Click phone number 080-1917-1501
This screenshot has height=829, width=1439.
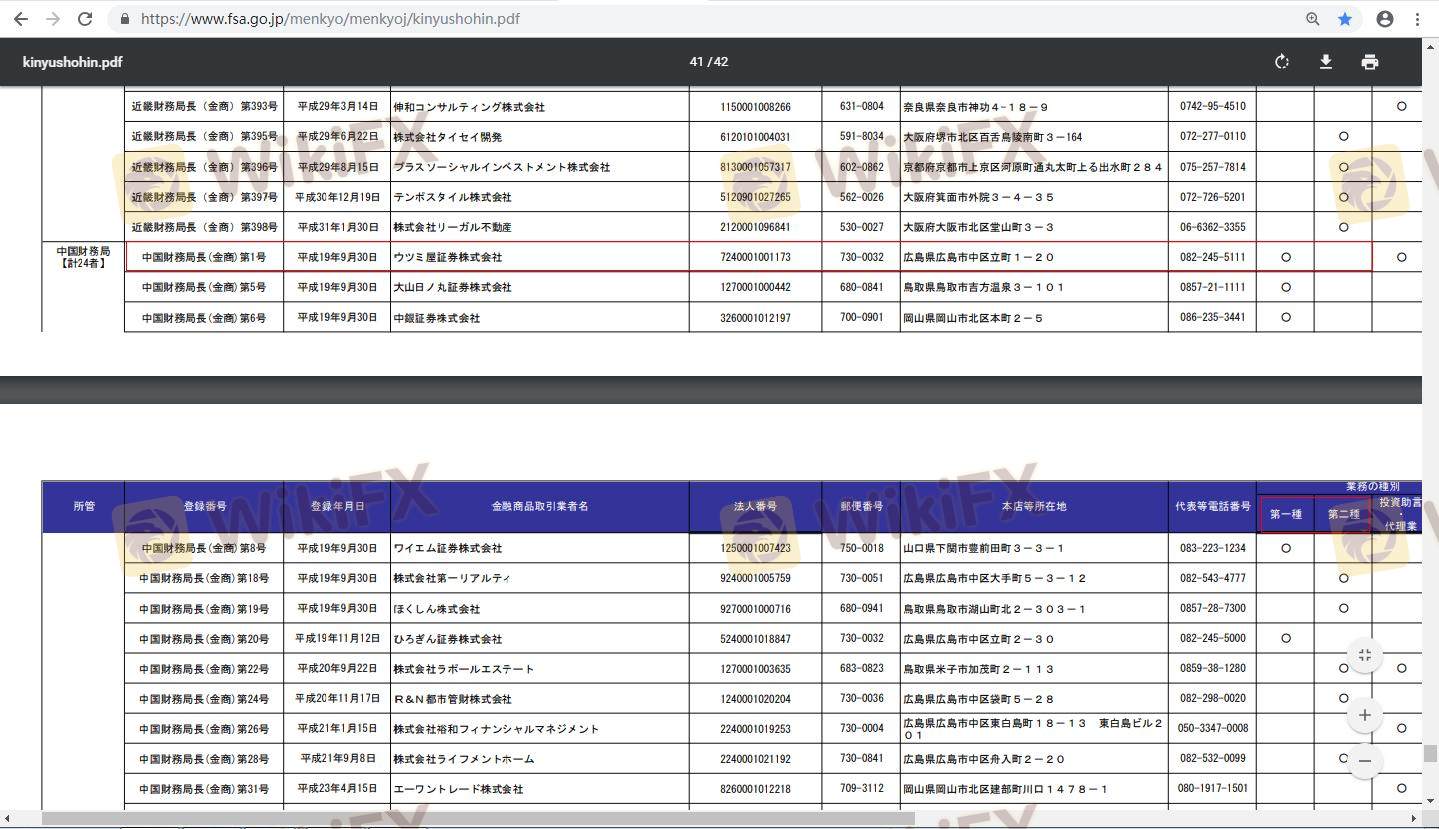point(1212,789)
